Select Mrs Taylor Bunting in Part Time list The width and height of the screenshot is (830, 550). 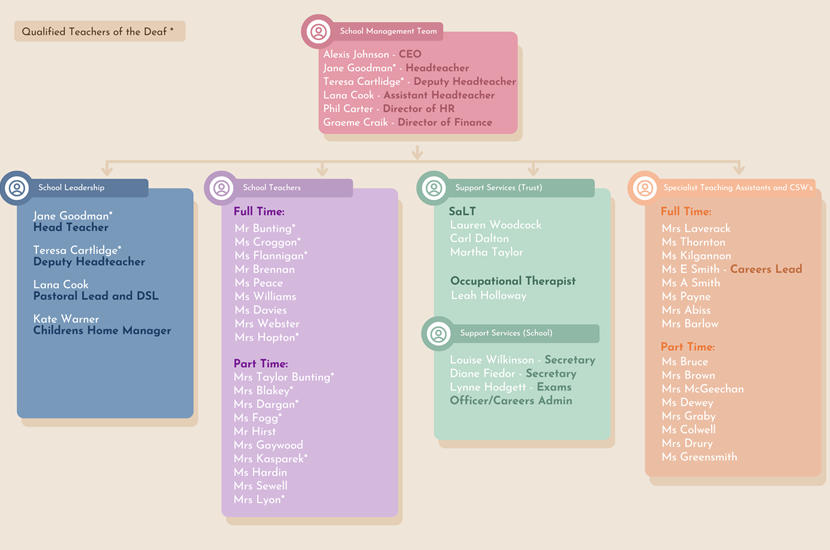pos(284,378)
